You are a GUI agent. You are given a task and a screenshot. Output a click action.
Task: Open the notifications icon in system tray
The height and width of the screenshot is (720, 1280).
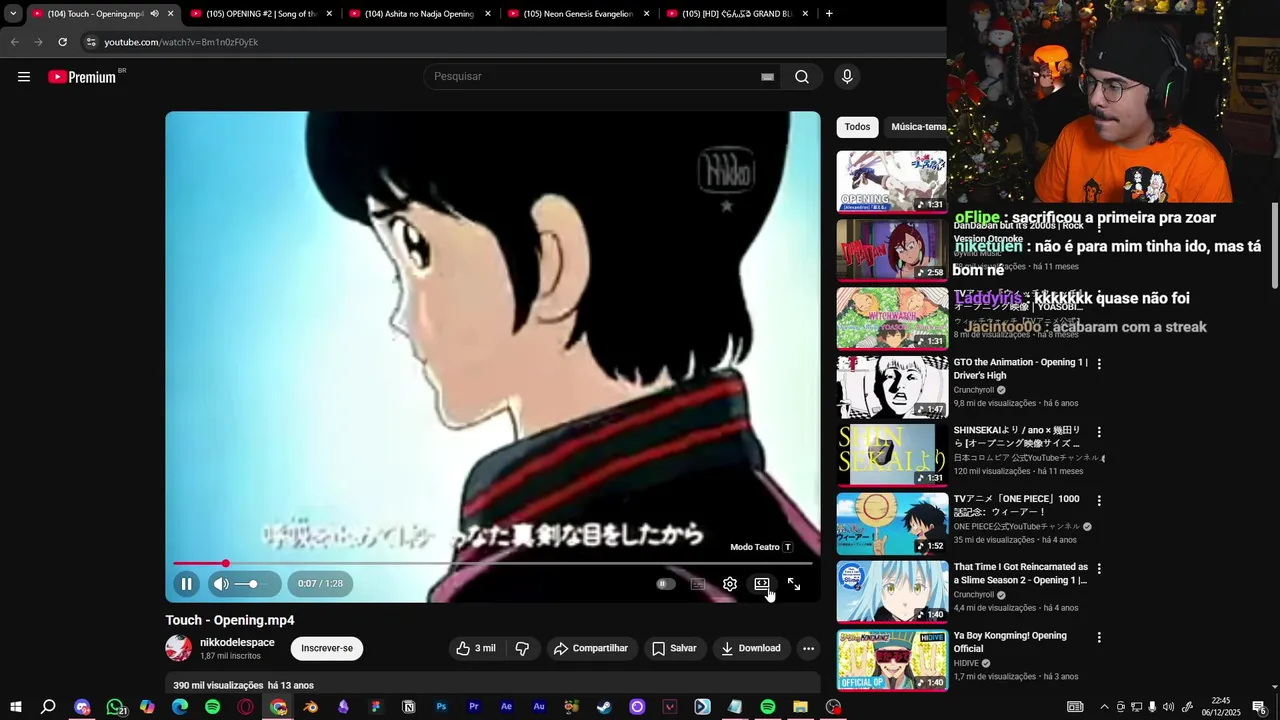[x=1259, y=707]
